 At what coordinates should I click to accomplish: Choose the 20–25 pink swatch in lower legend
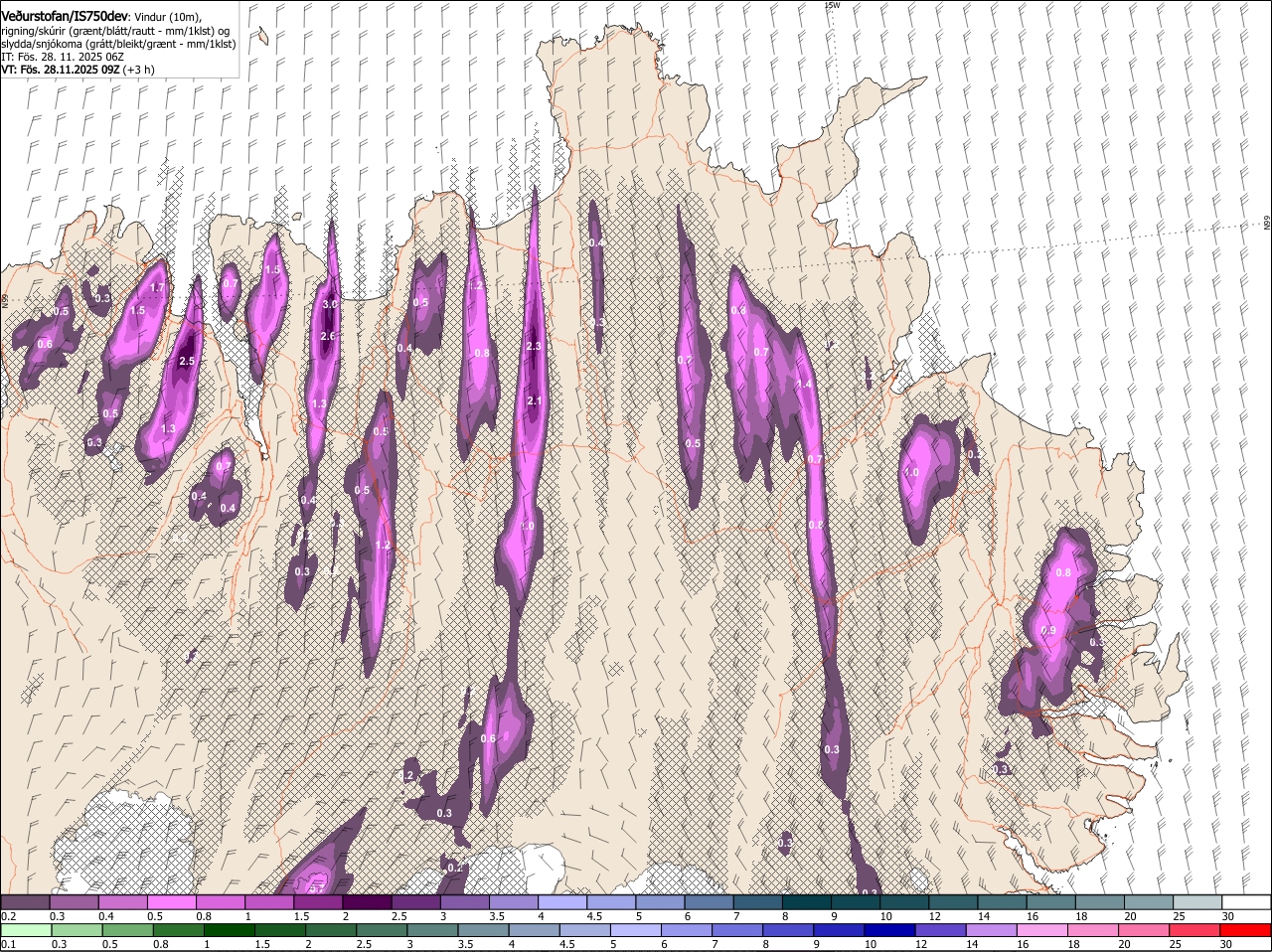[1145, 930]
